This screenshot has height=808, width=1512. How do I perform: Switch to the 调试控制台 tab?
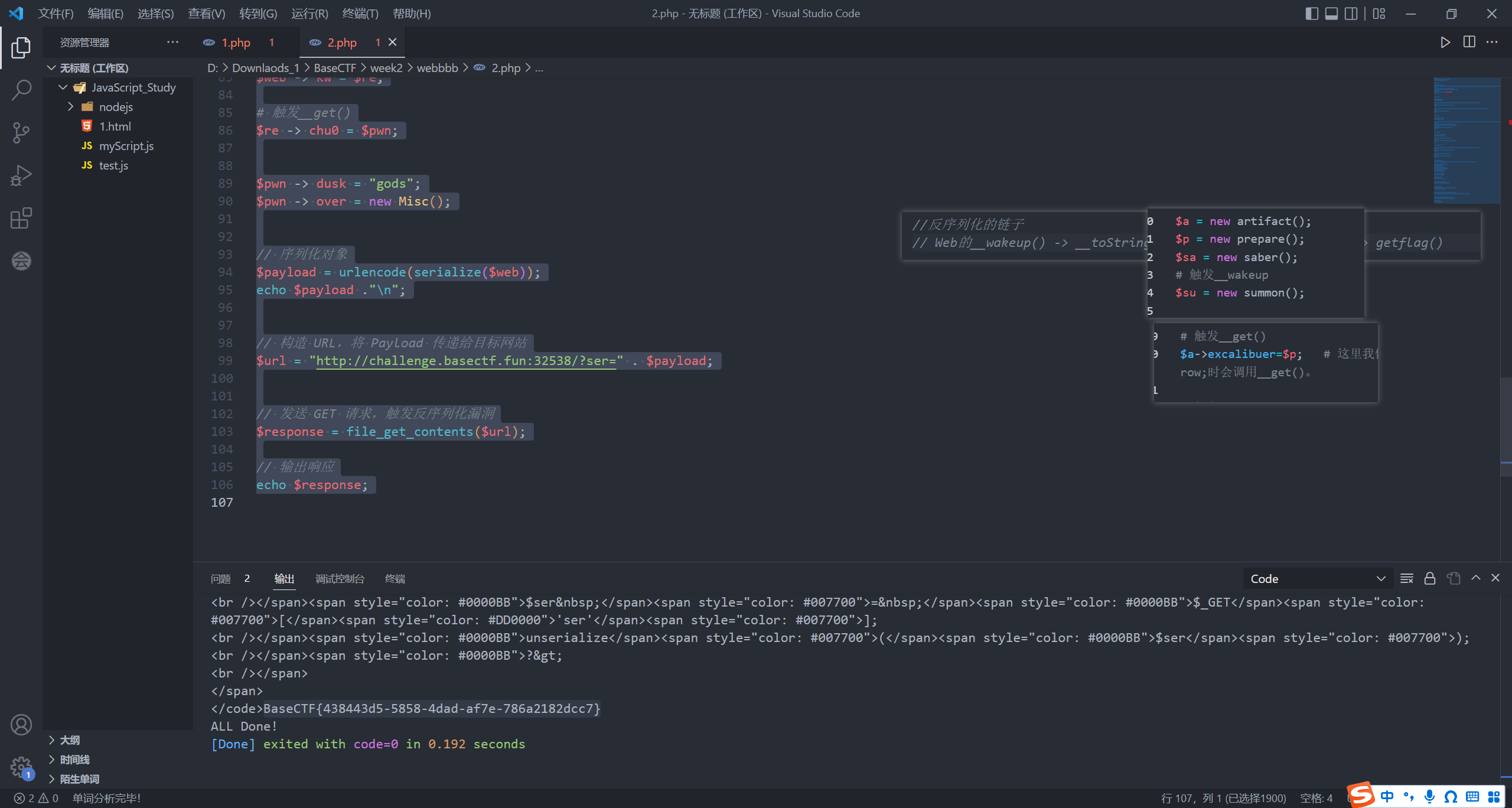pyautogui.click(x=340, y=579)
